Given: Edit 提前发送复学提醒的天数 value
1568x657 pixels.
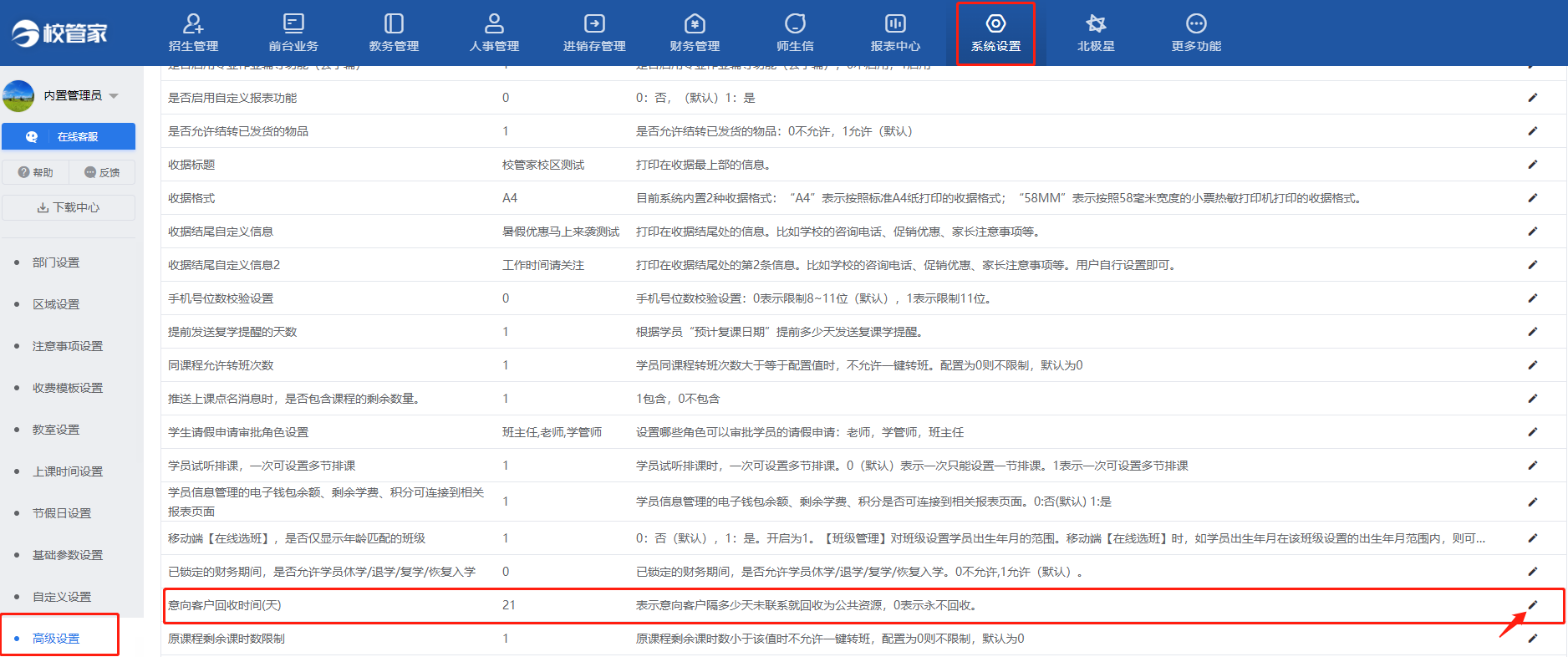Looking at the screenshot, I should 1533,332.
